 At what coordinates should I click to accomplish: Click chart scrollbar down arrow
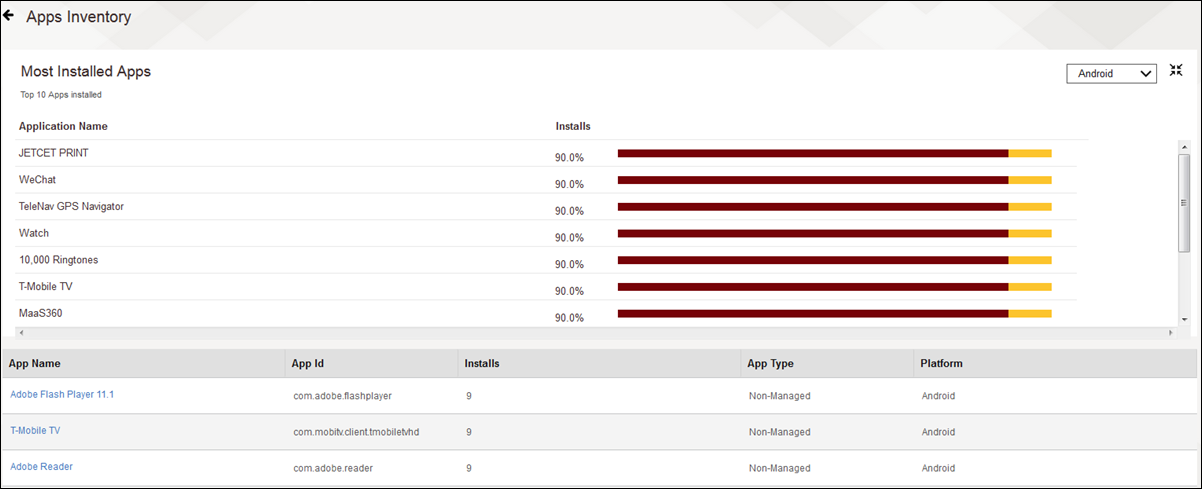coord(1184,319)
